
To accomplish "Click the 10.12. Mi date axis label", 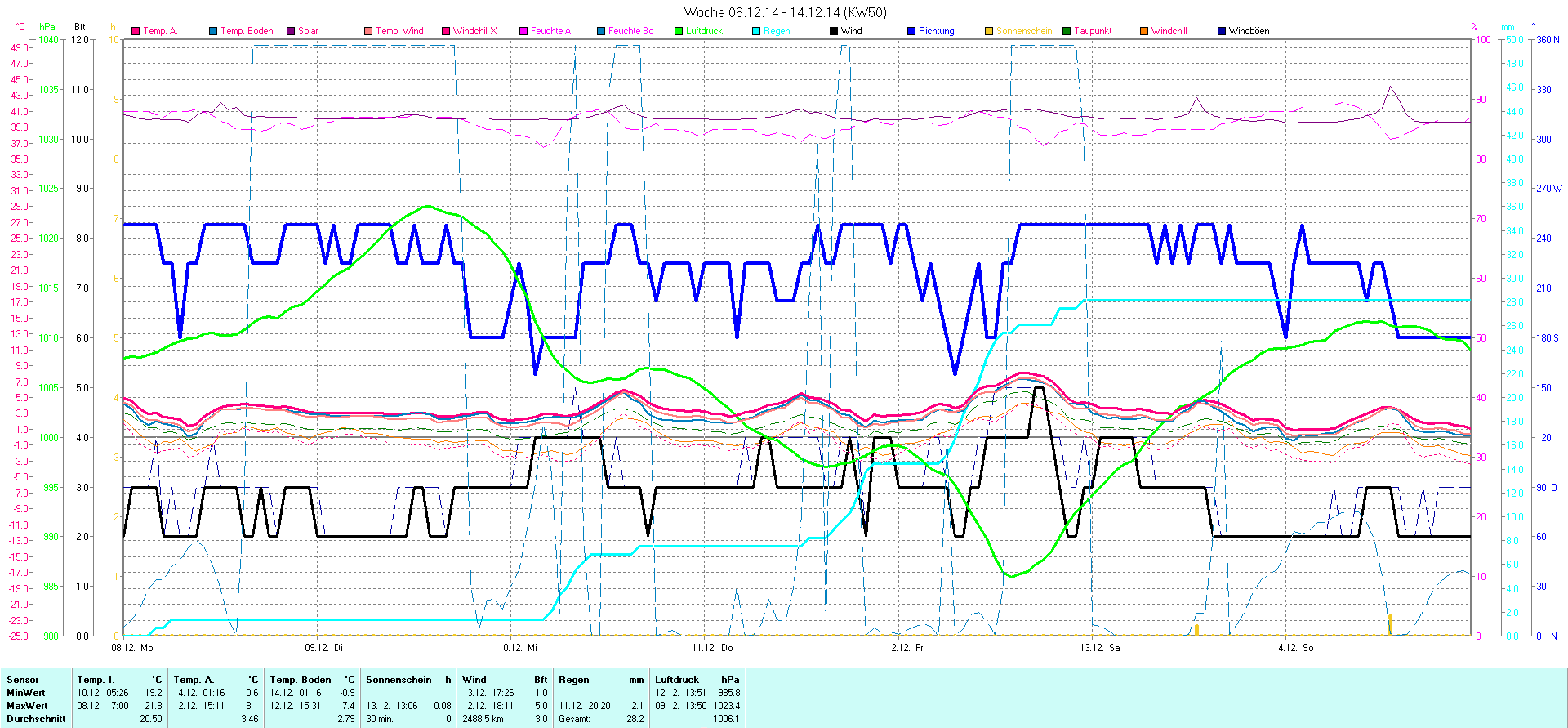I will pyautogui.click(x=518, y=648).
